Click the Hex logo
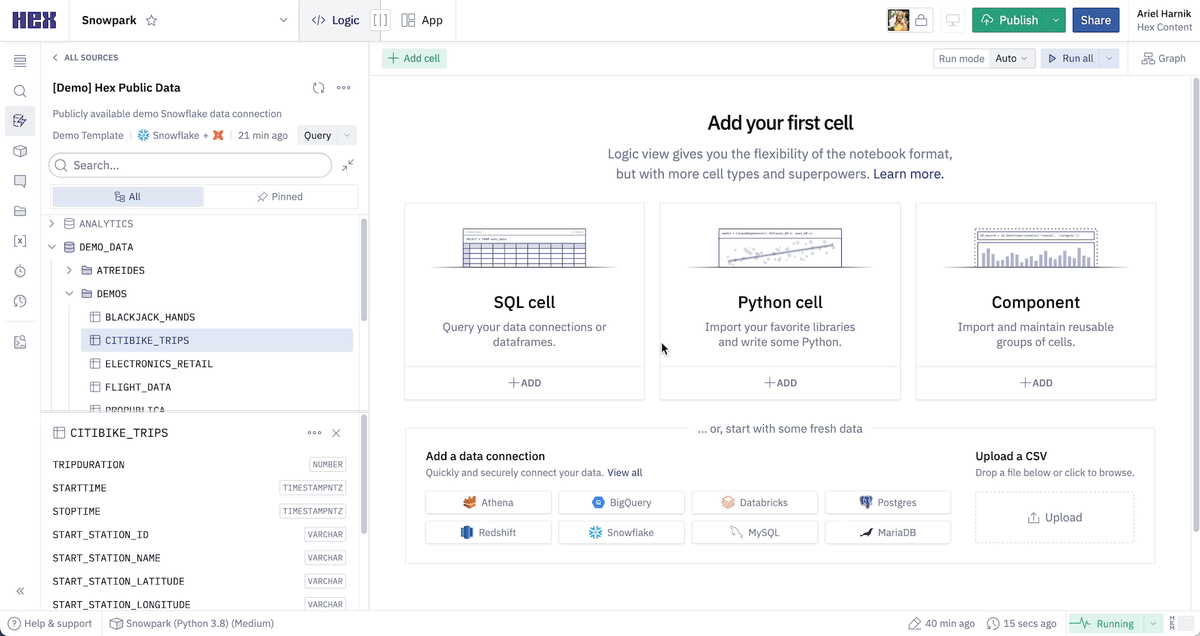The image size is (1200, 636). 33,20
